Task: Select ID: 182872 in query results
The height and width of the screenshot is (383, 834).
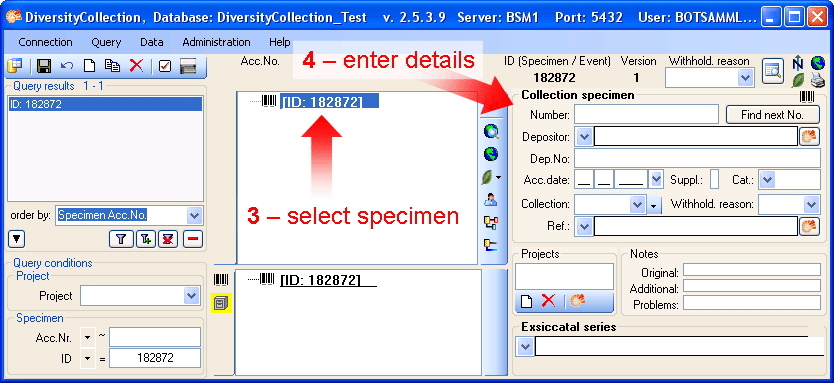Action: (x=105, y=104)
